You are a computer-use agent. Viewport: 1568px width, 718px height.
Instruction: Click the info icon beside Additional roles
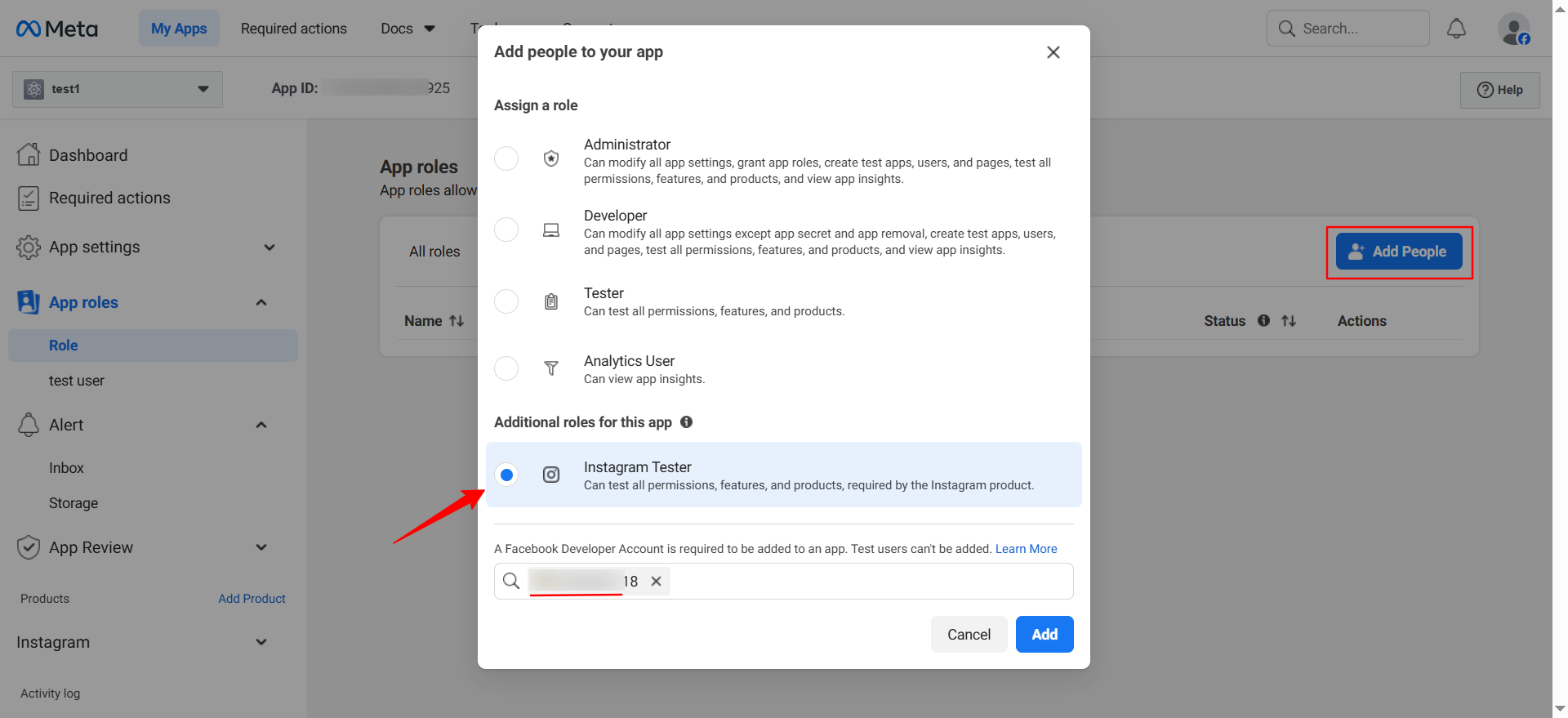point(686,422)
